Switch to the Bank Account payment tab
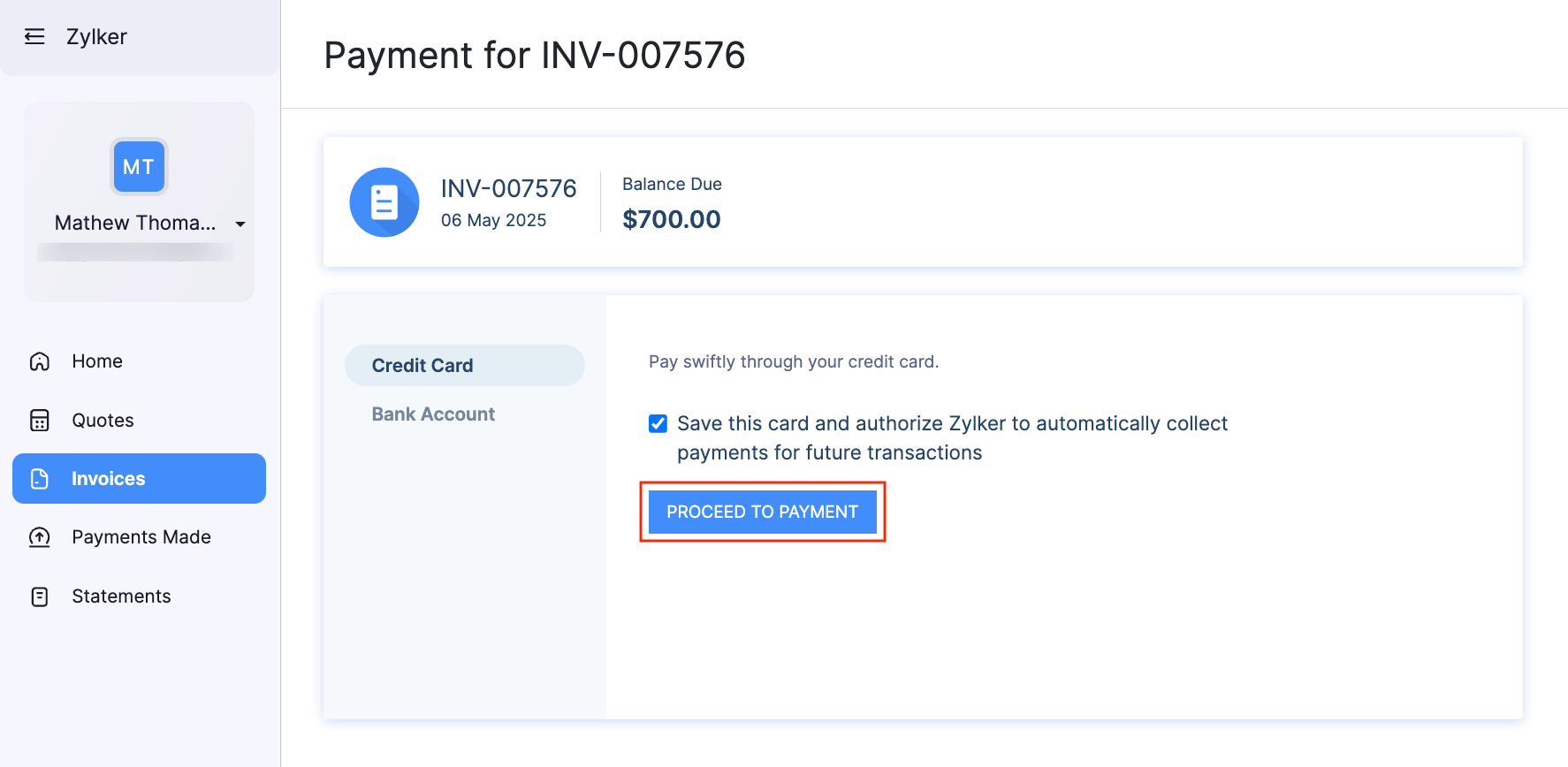This screenshot has width=1568, height=767. (x=432, y=414)
